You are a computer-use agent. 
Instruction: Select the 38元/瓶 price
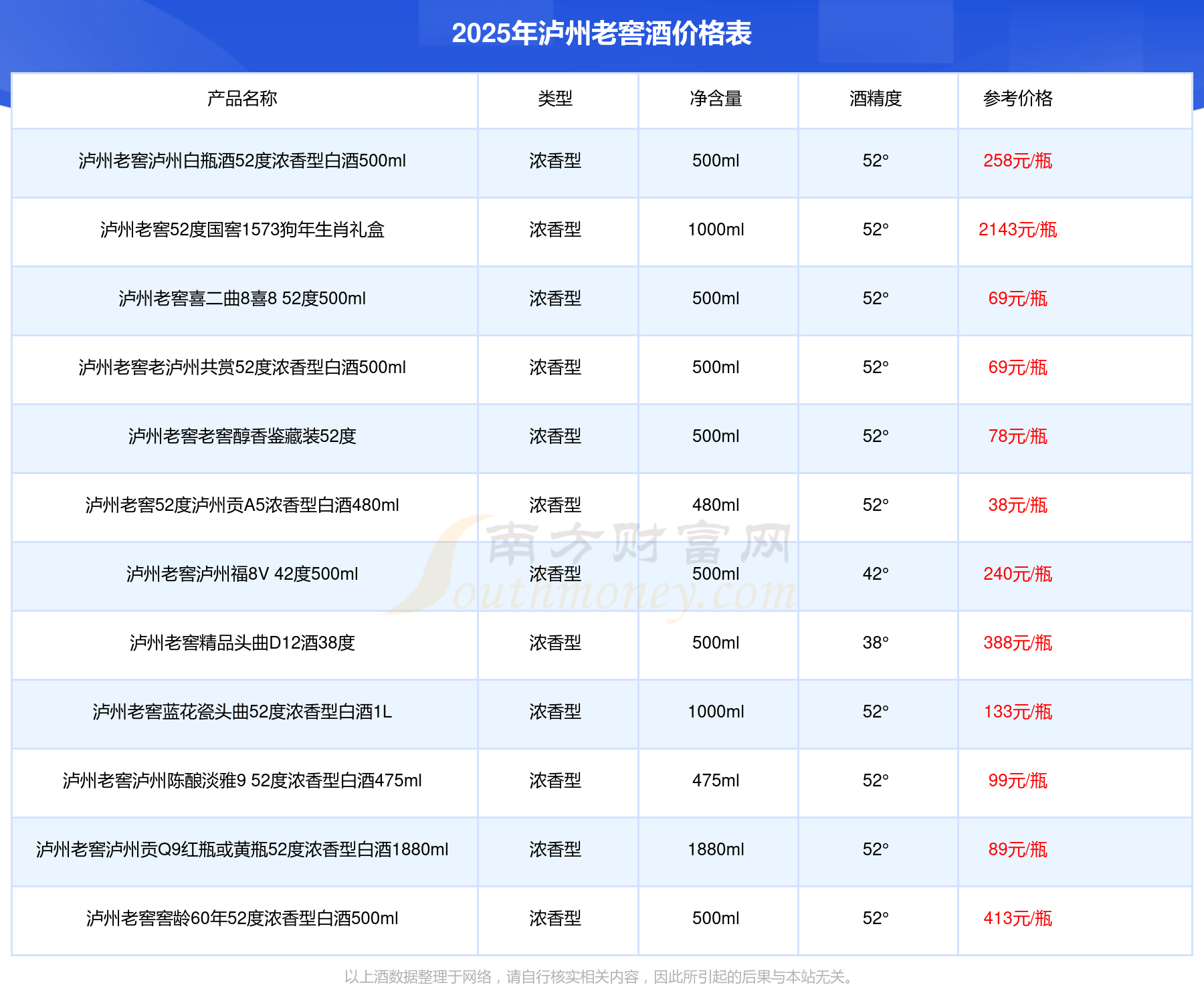(x=1017, y=506)
